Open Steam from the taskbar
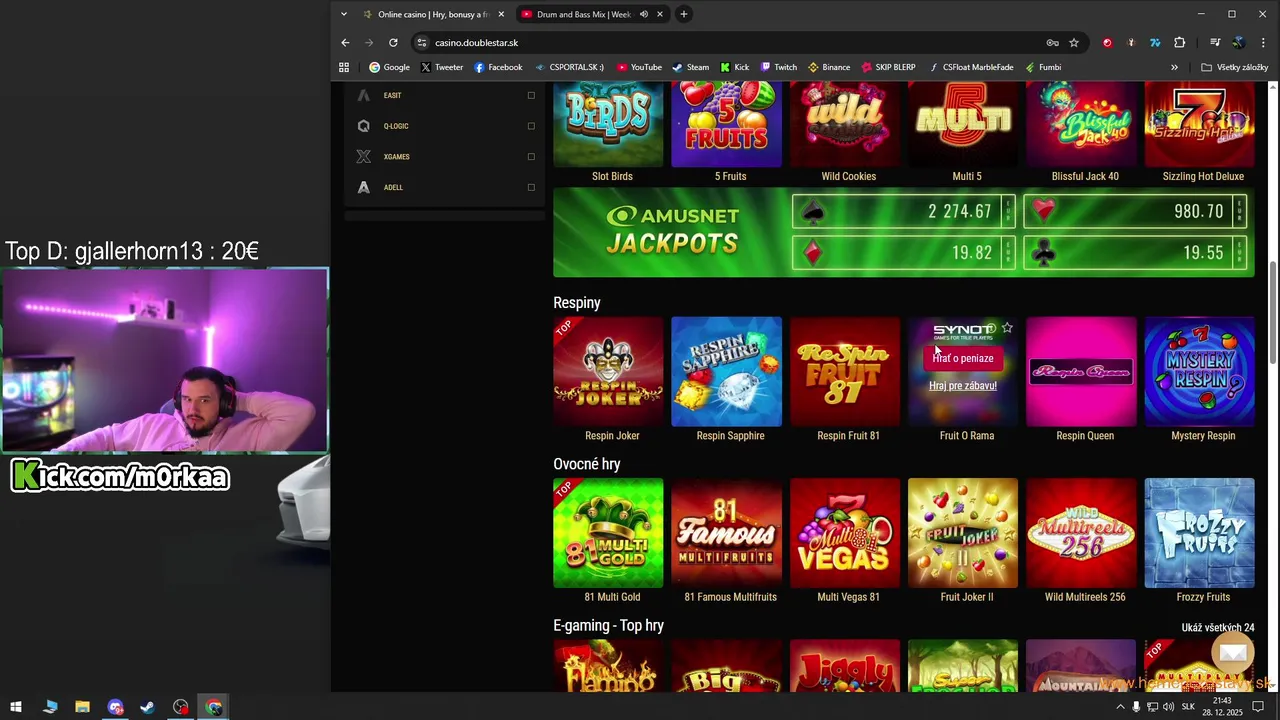The width and height of the screenshot is (1280, 720). tap(147, 707)
